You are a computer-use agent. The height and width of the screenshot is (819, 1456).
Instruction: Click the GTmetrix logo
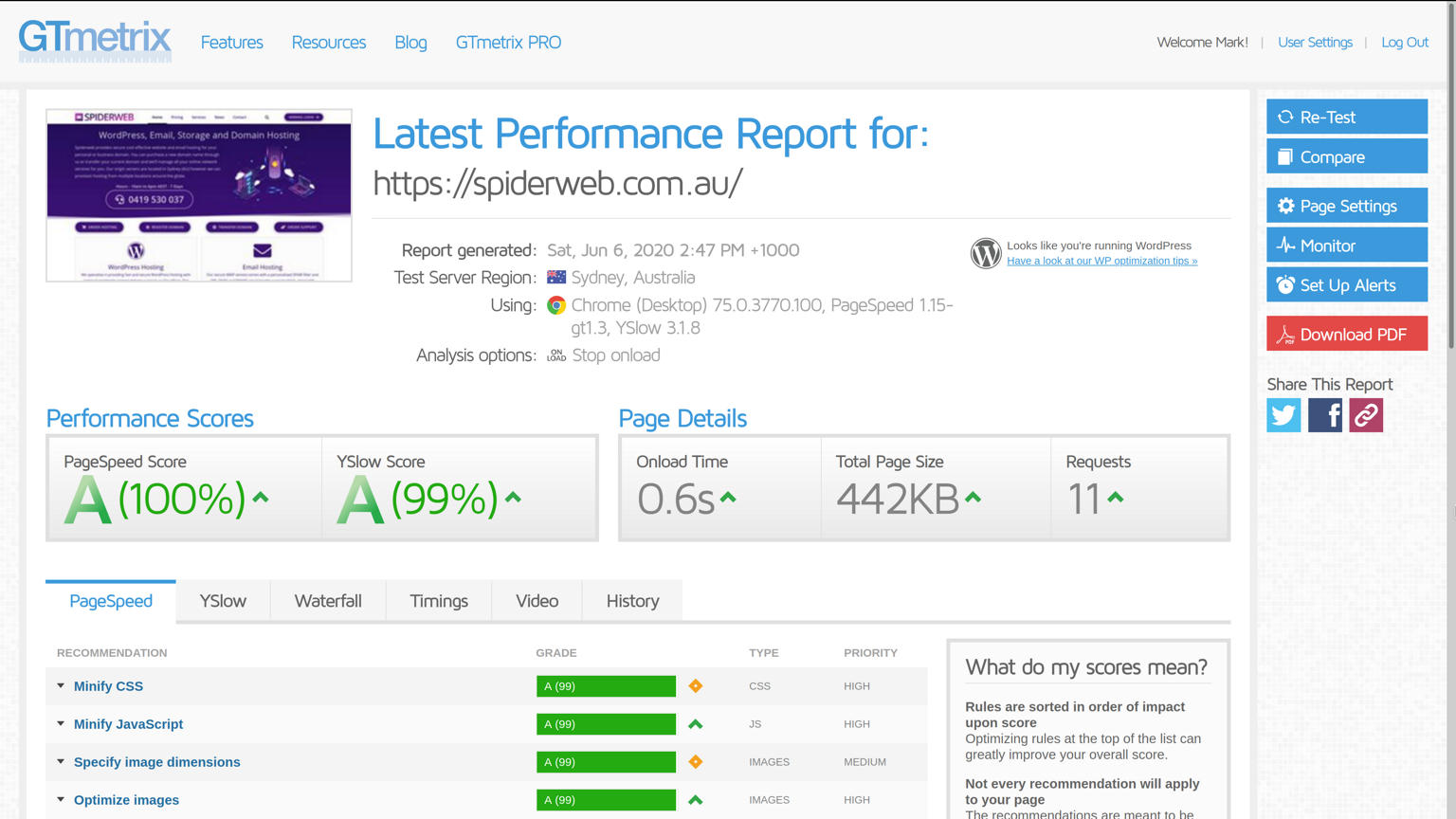(95, 41)
